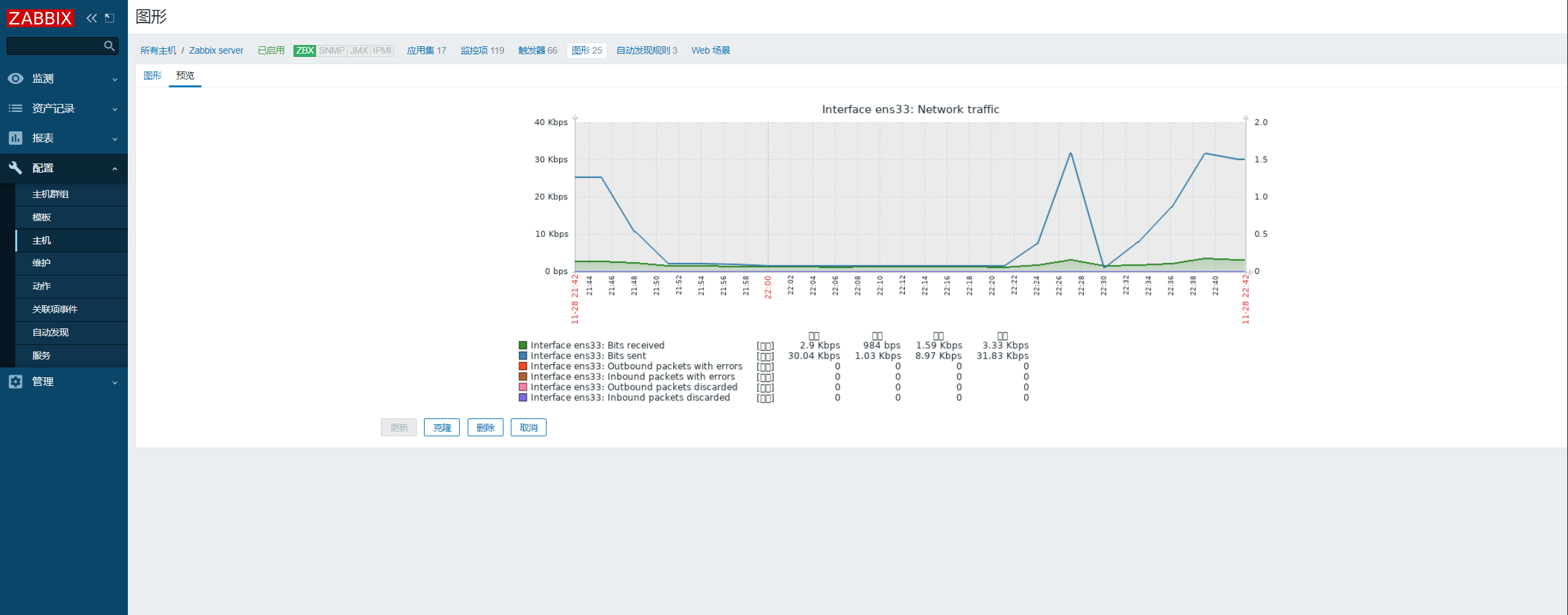
Task: Expand the 报表 menu chevron
Action: point(115,139)
